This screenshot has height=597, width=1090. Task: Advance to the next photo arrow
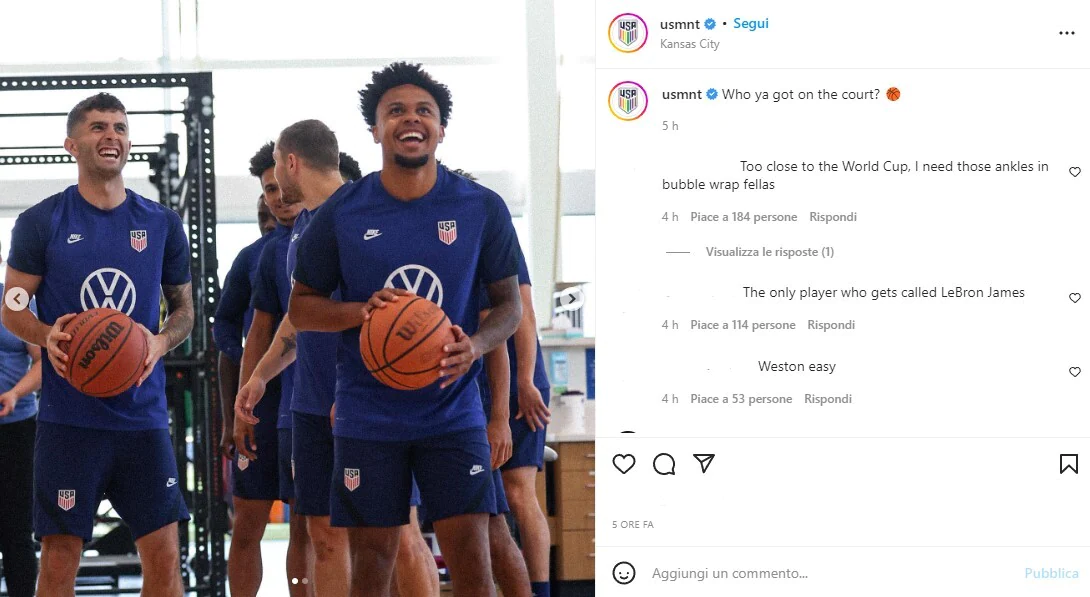pyautogui.click(x=571, y=299)
